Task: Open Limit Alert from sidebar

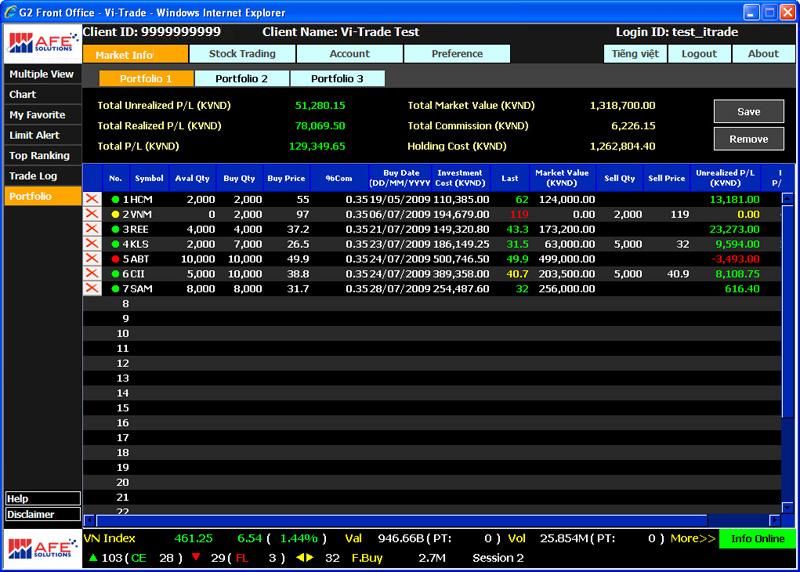Action: pyautogui.click(x=42, y=135)
